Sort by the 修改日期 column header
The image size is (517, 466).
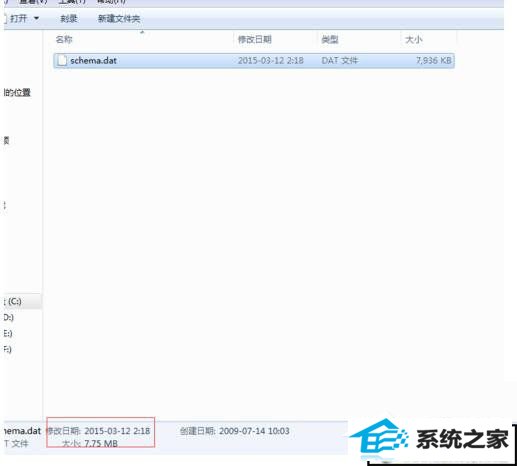click(x=255, y=40)
